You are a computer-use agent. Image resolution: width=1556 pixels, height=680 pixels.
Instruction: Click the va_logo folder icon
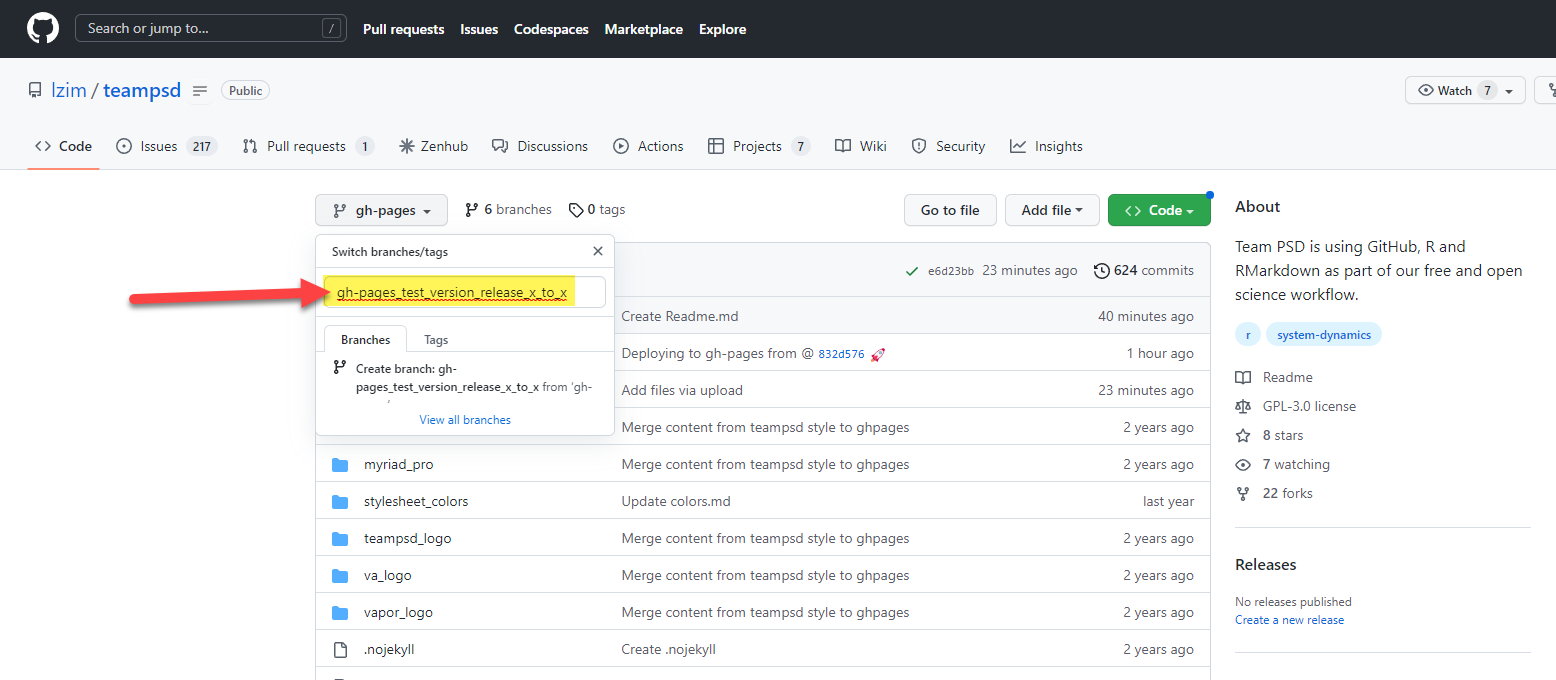click(x=340, y=575)
